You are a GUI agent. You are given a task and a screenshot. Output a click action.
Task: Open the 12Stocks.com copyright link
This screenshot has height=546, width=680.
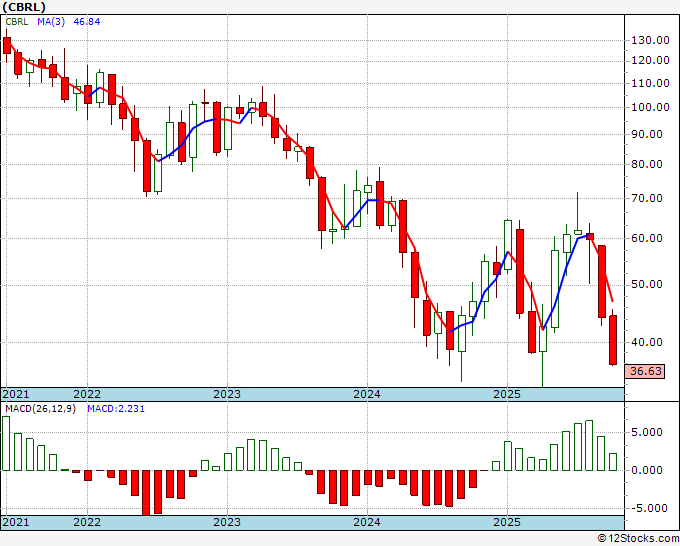638,539
